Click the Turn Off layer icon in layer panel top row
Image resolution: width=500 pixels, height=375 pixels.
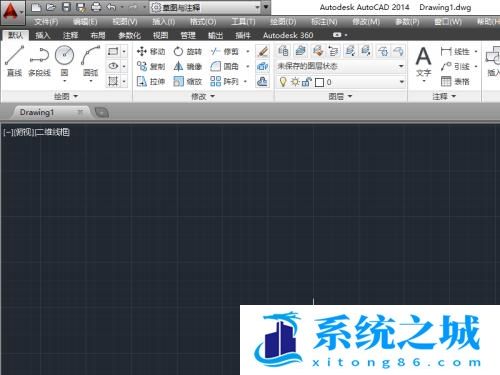(398, 51)
